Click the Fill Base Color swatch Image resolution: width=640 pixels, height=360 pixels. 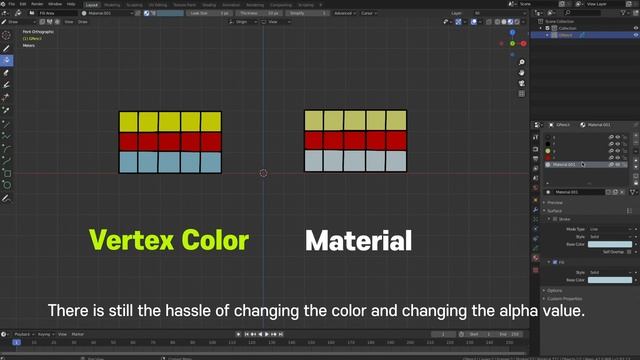(610, 280)
